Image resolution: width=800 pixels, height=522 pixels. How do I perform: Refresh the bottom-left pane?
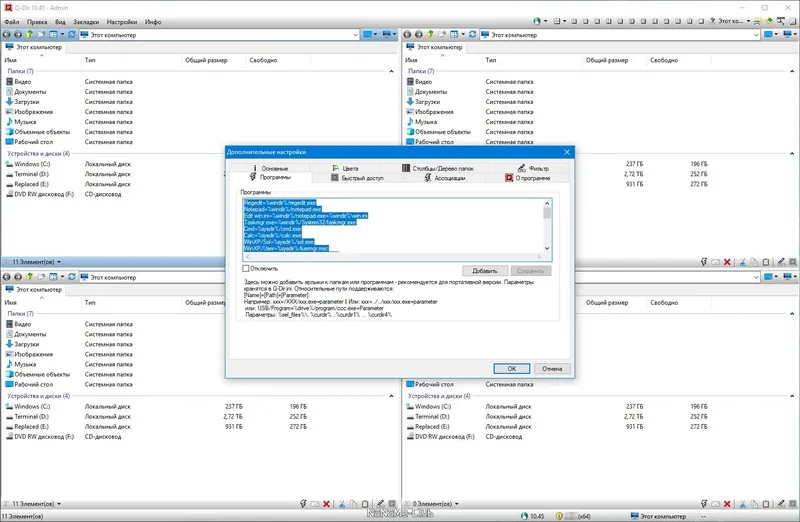[x=72, y=277]
